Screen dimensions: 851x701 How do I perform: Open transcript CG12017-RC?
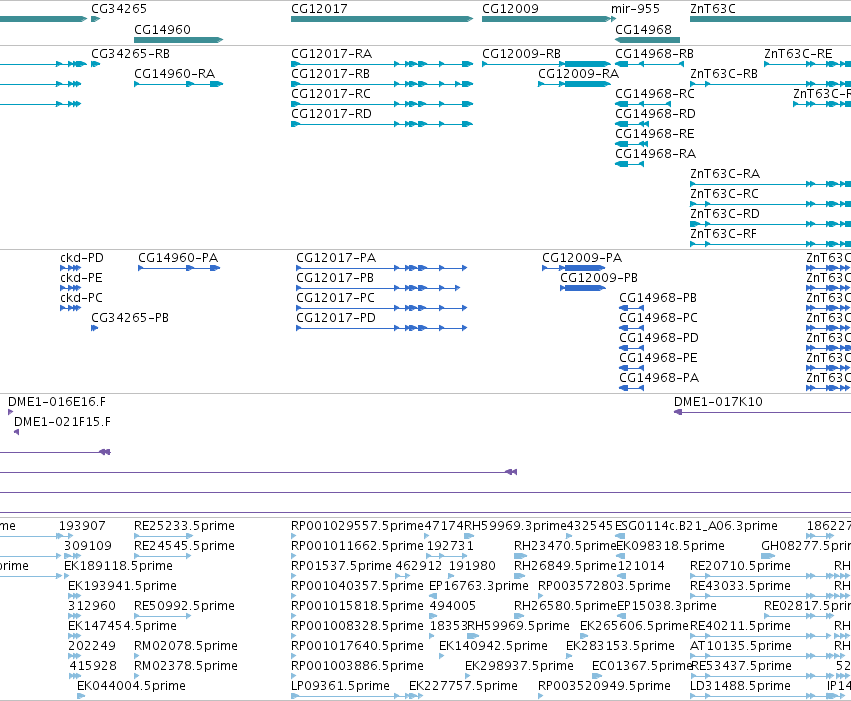[x=331, y=94]
